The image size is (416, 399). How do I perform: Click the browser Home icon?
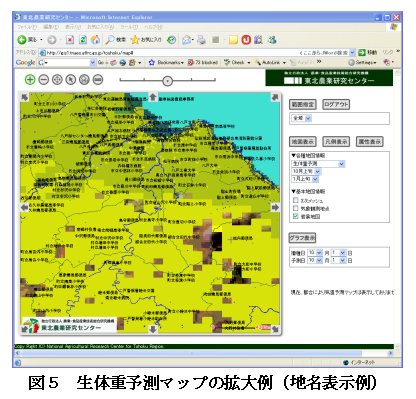[x=96, y=40]
